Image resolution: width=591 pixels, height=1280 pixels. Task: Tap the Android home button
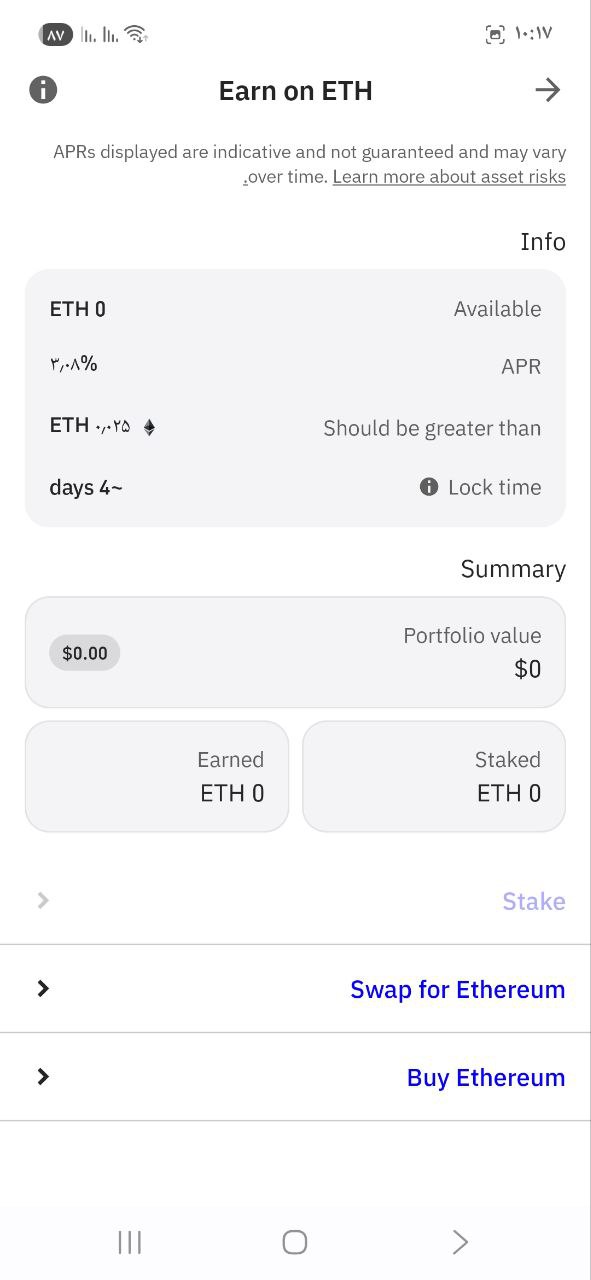pyautogui.click(x=295, y=1242)
